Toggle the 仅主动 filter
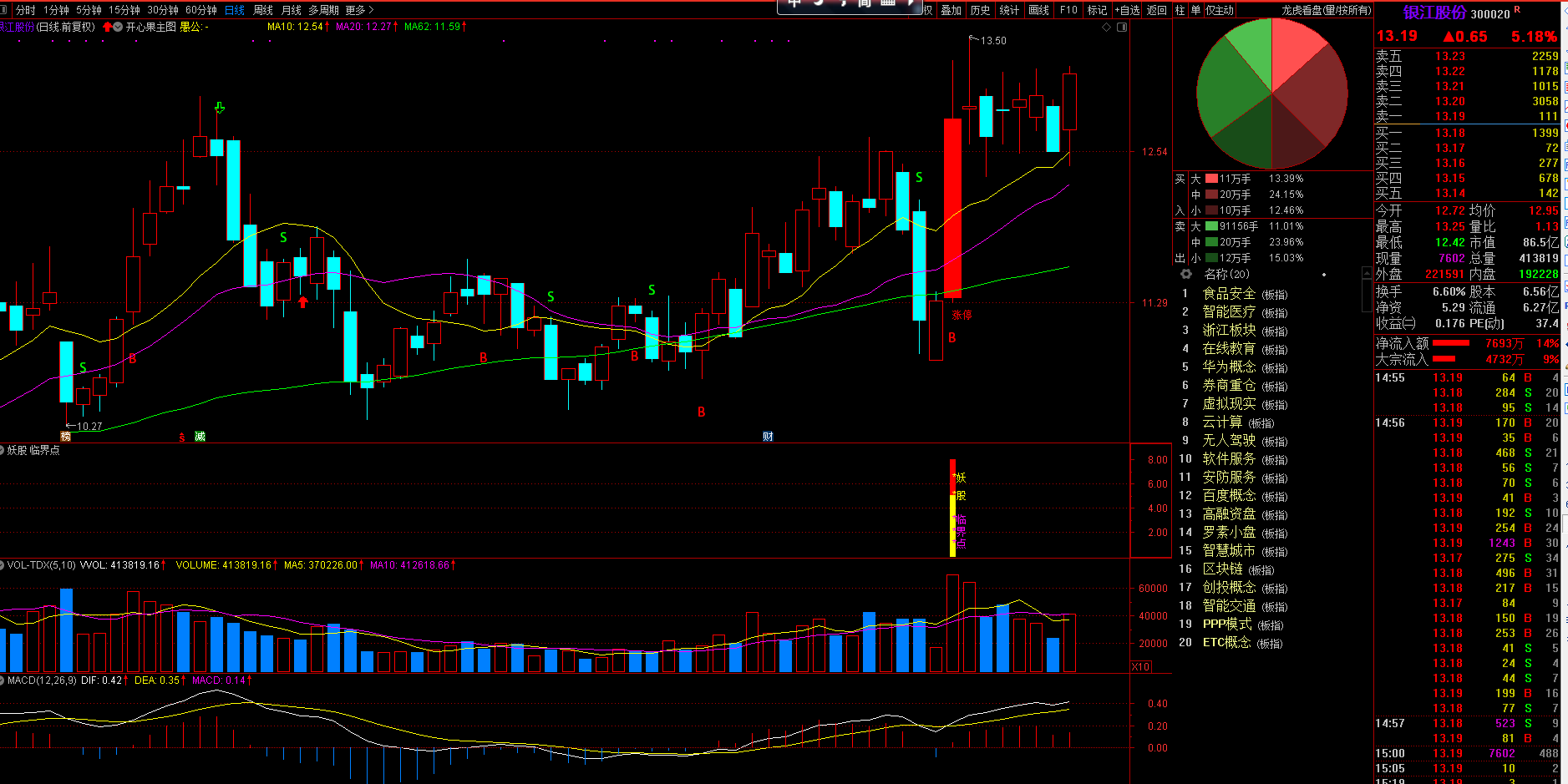 [1220, 10]
